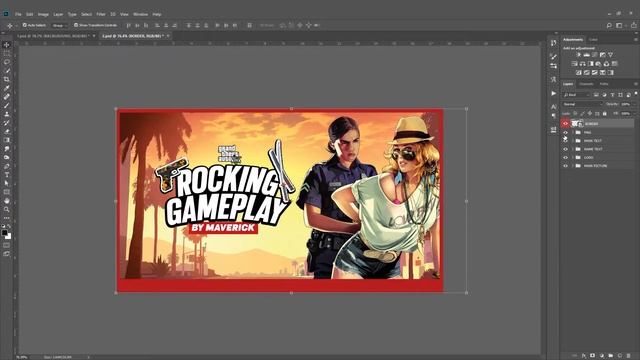
Task: Hide the MAIN TEXT group
Action: coord(565,140)
